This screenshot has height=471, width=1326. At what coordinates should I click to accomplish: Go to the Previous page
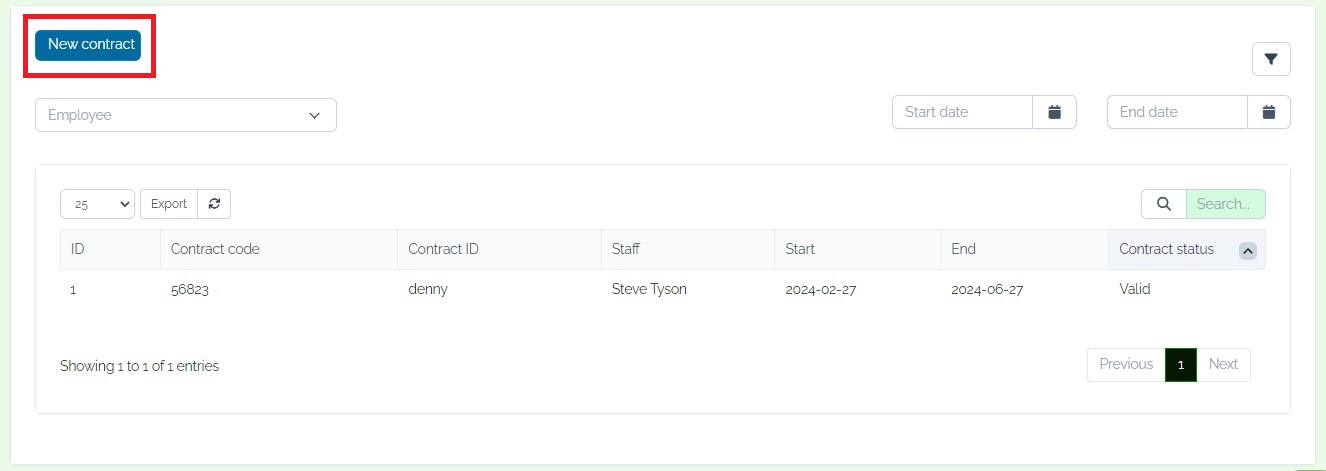(1126, 364)
